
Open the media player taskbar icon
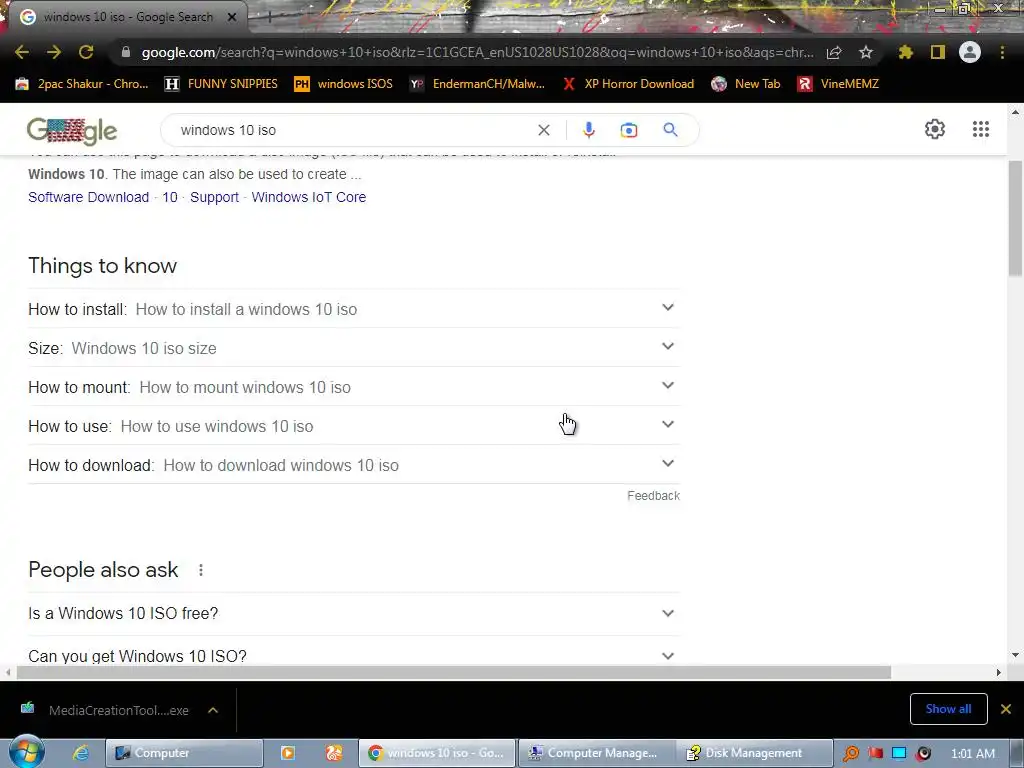coord(287,753)
